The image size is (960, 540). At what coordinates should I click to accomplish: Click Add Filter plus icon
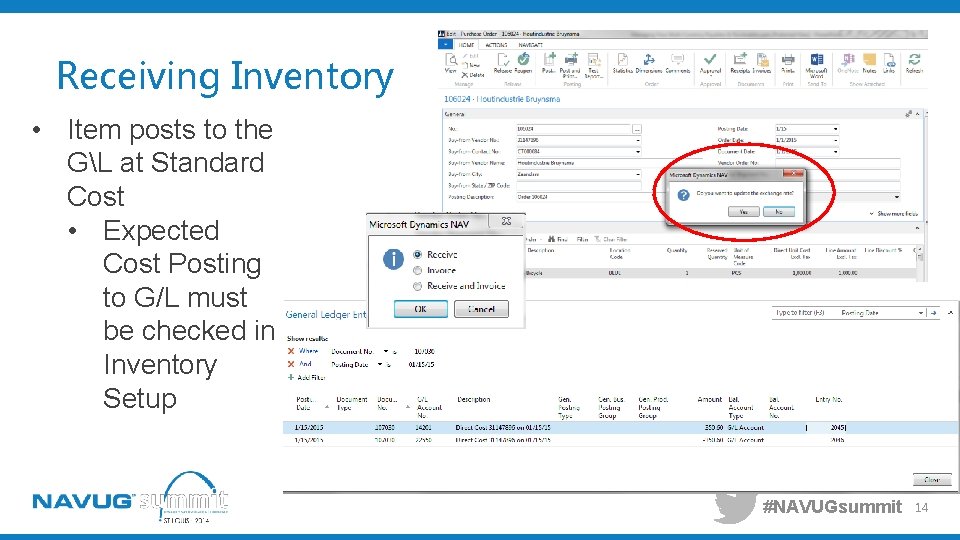(x=291, y=377)
